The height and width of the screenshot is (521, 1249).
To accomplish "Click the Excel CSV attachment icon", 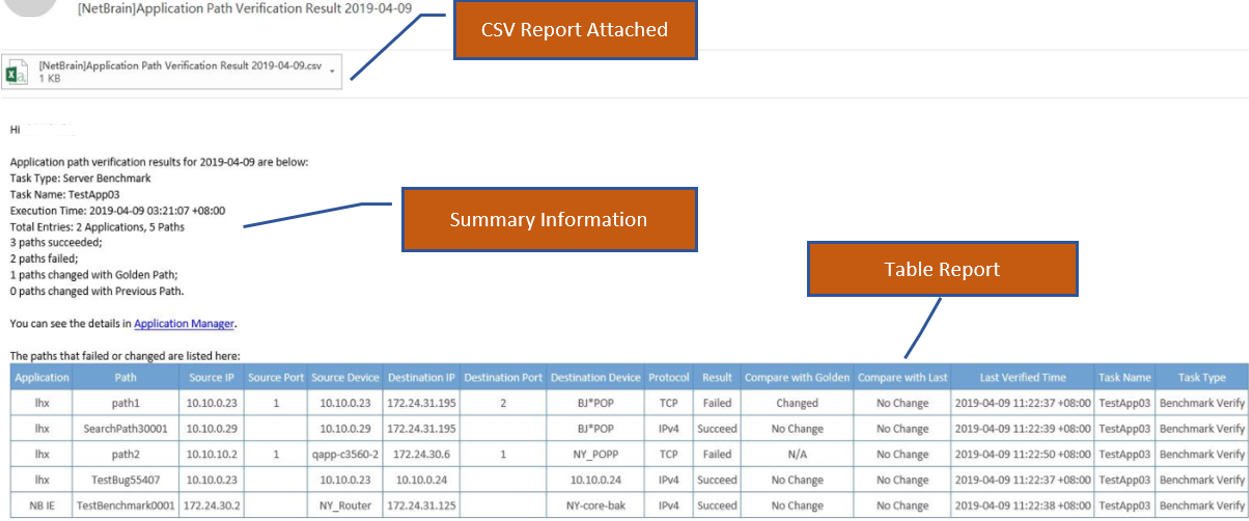I will 18,72.
